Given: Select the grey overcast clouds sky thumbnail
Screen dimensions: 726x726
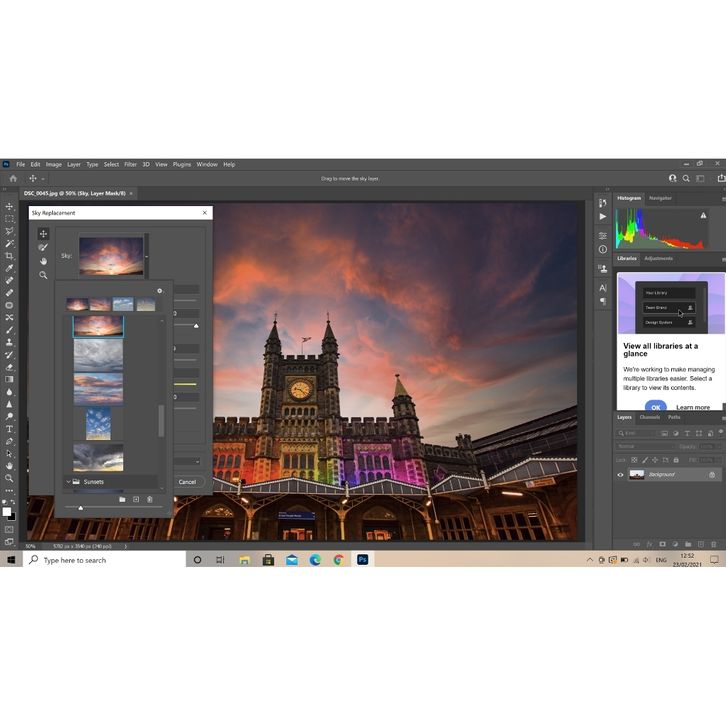Looking at the screenshot, I should coord(98,356).
